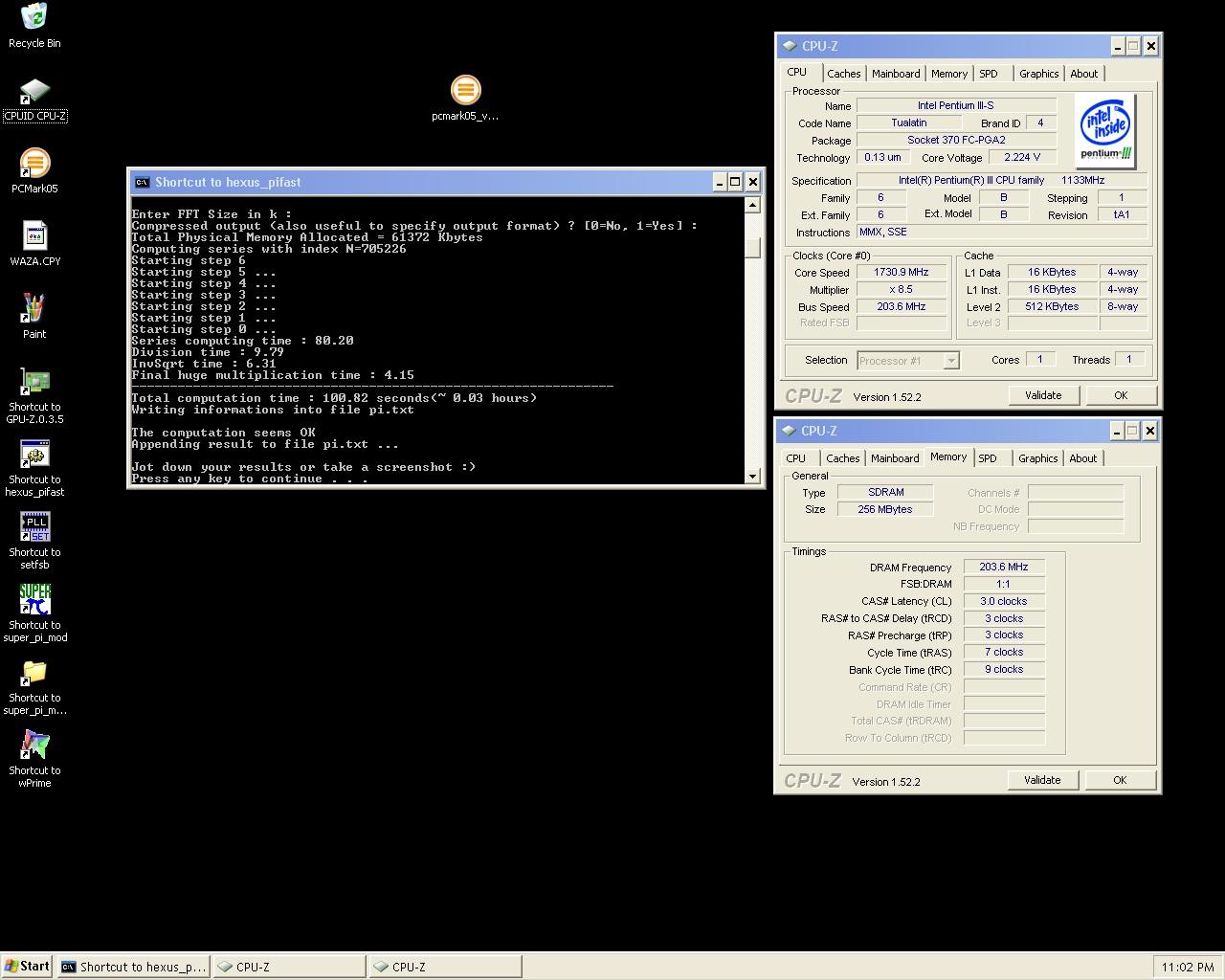Activate the second CPU-Z taskbar button
Image resolution: width=1225 pixels, height=980 pixels.
[x=445, y=967]
